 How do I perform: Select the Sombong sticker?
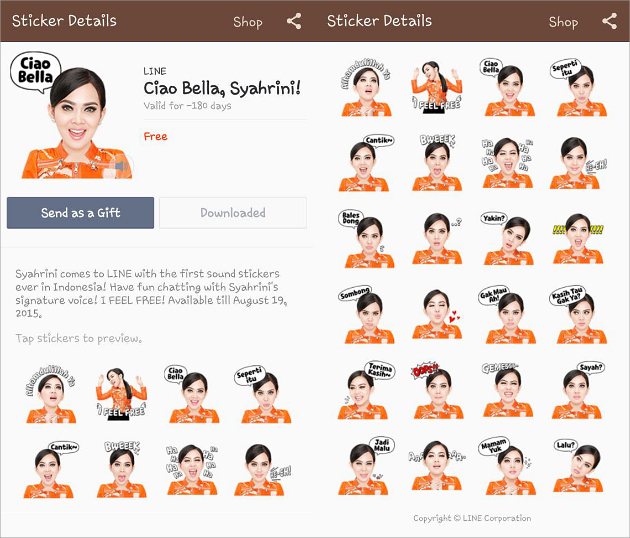click(366, 315)
